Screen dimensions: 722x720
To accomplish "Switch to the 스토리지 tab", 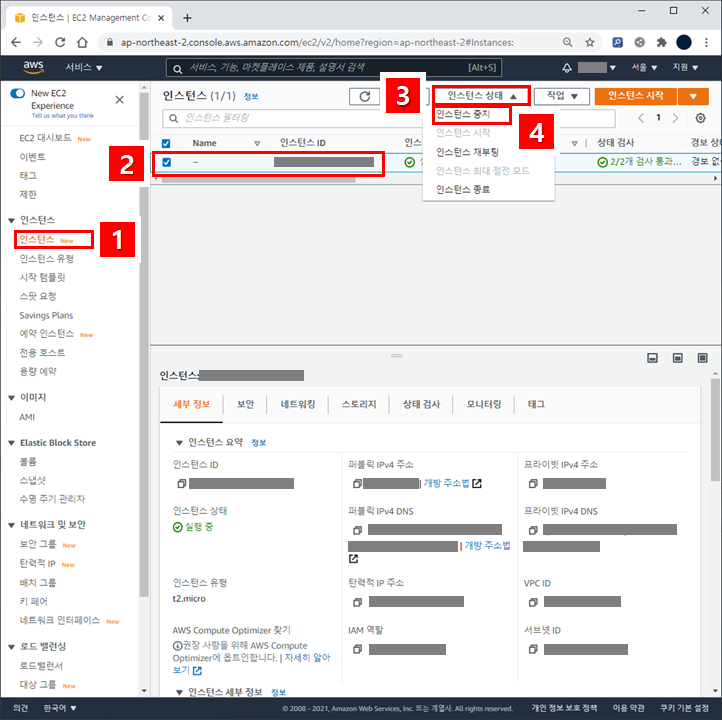I will pyautogui.click(x=359, y=404).
